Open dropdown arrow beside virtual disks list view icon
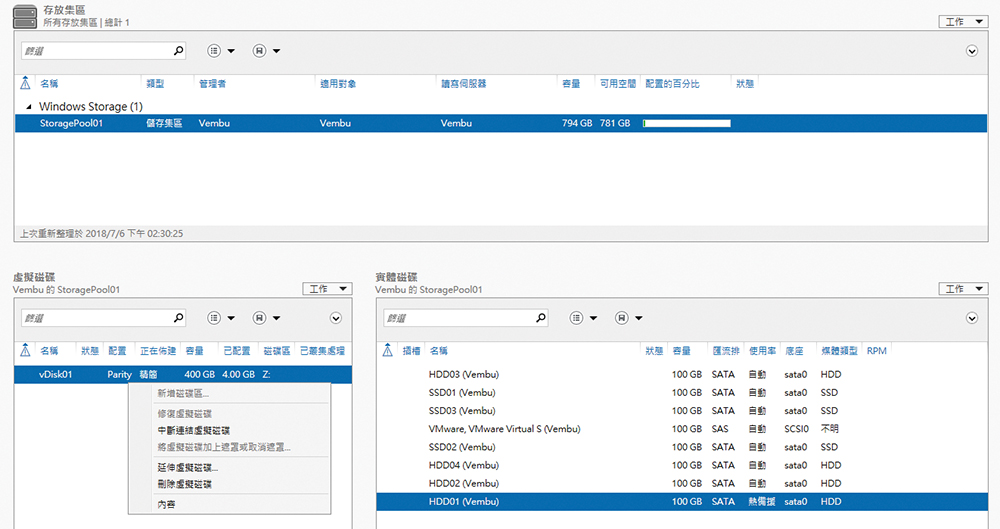 pos(231,318)
